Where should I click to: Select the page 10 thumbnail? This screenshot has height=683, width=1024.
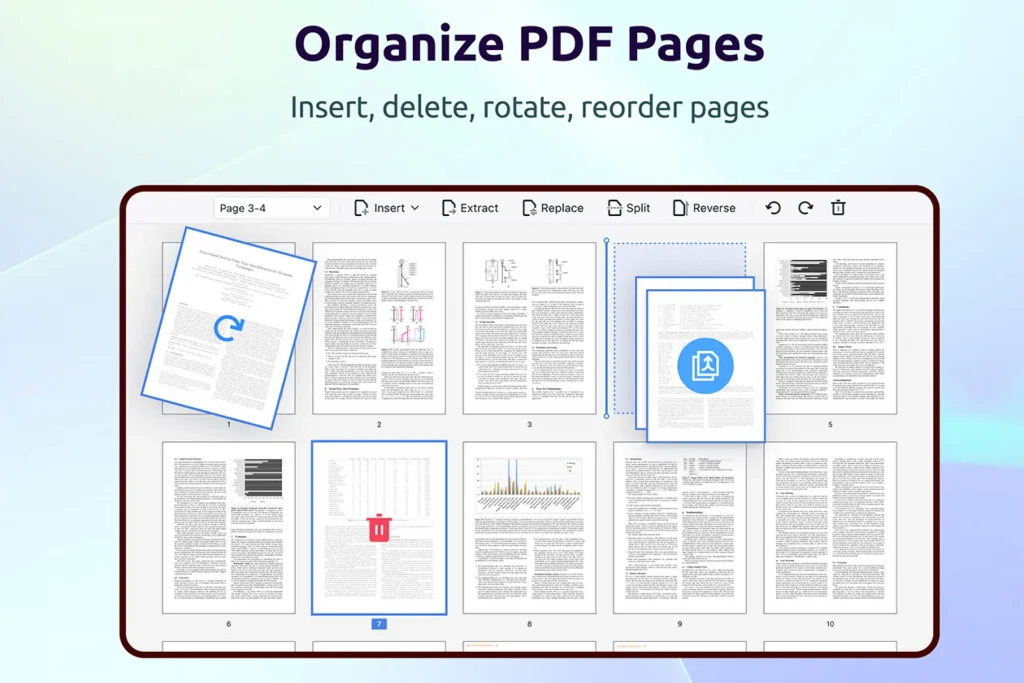click(830, 527)
